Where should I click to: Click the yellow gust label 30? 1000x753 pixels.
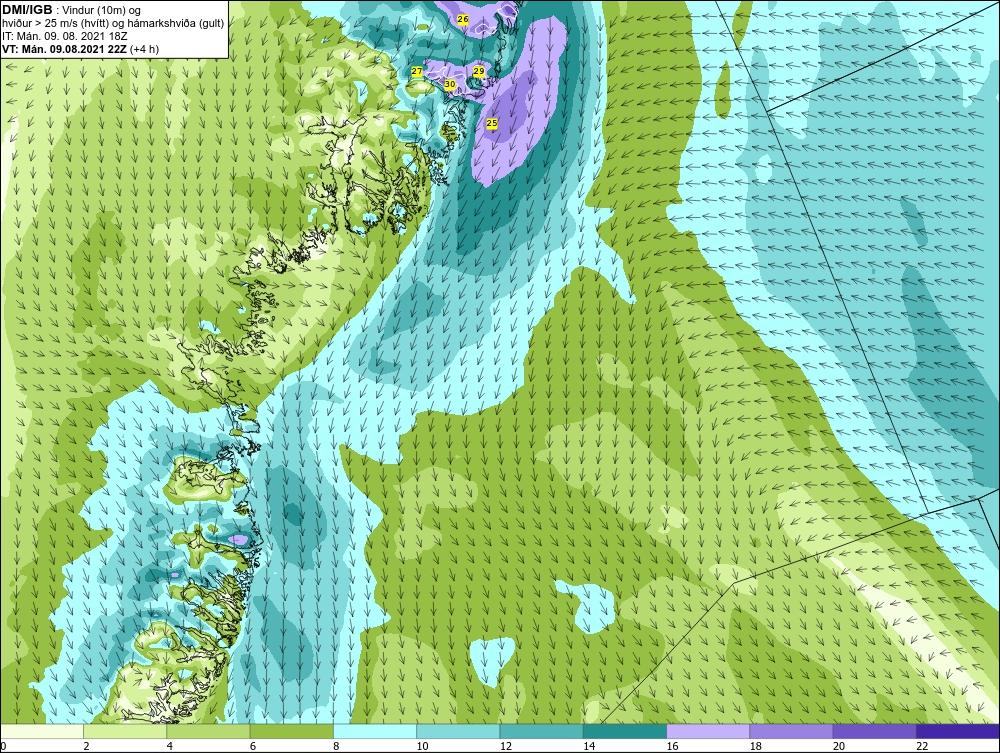[450, 84]
